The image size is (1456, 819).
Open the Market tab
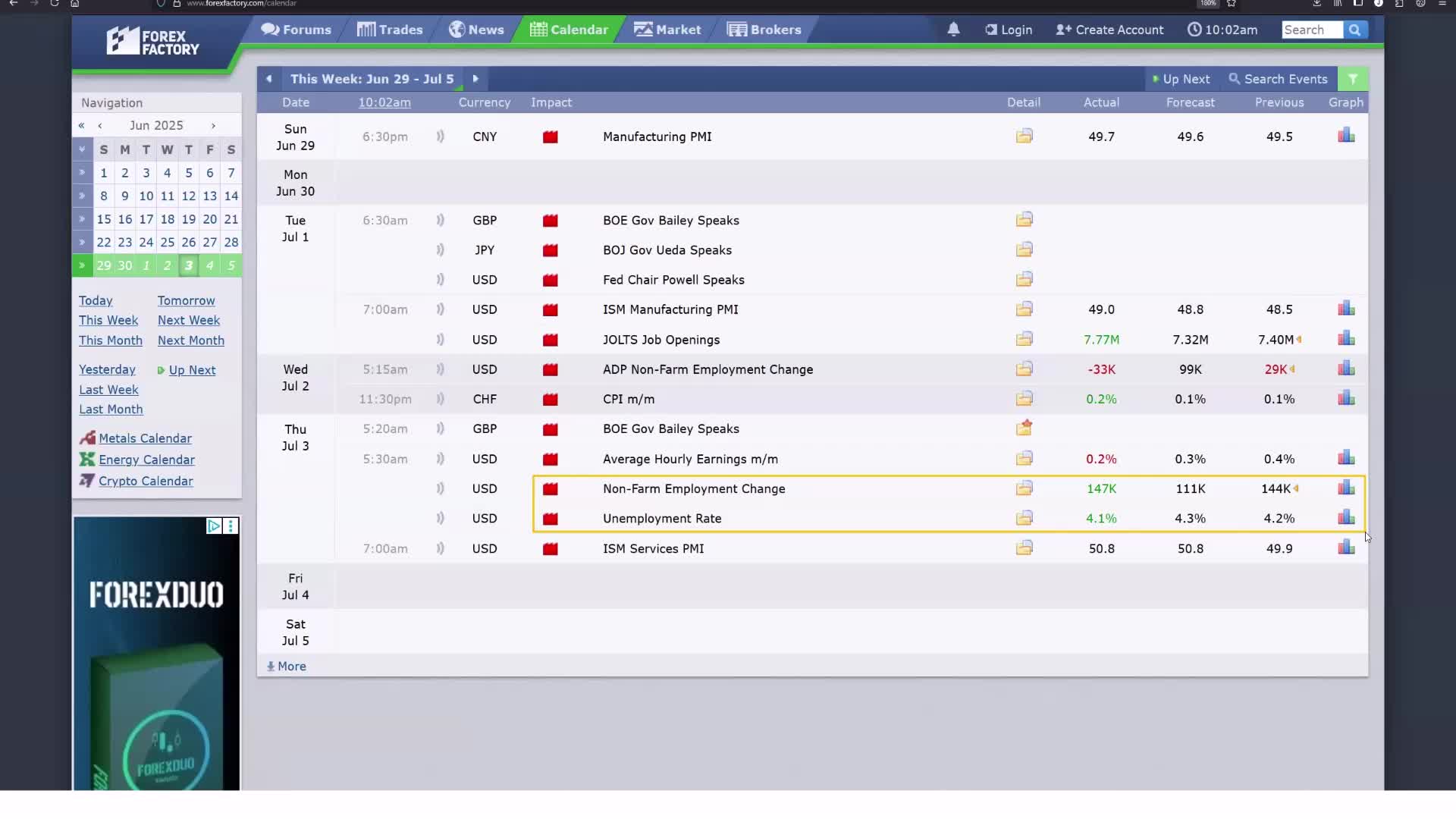(667, 30)
